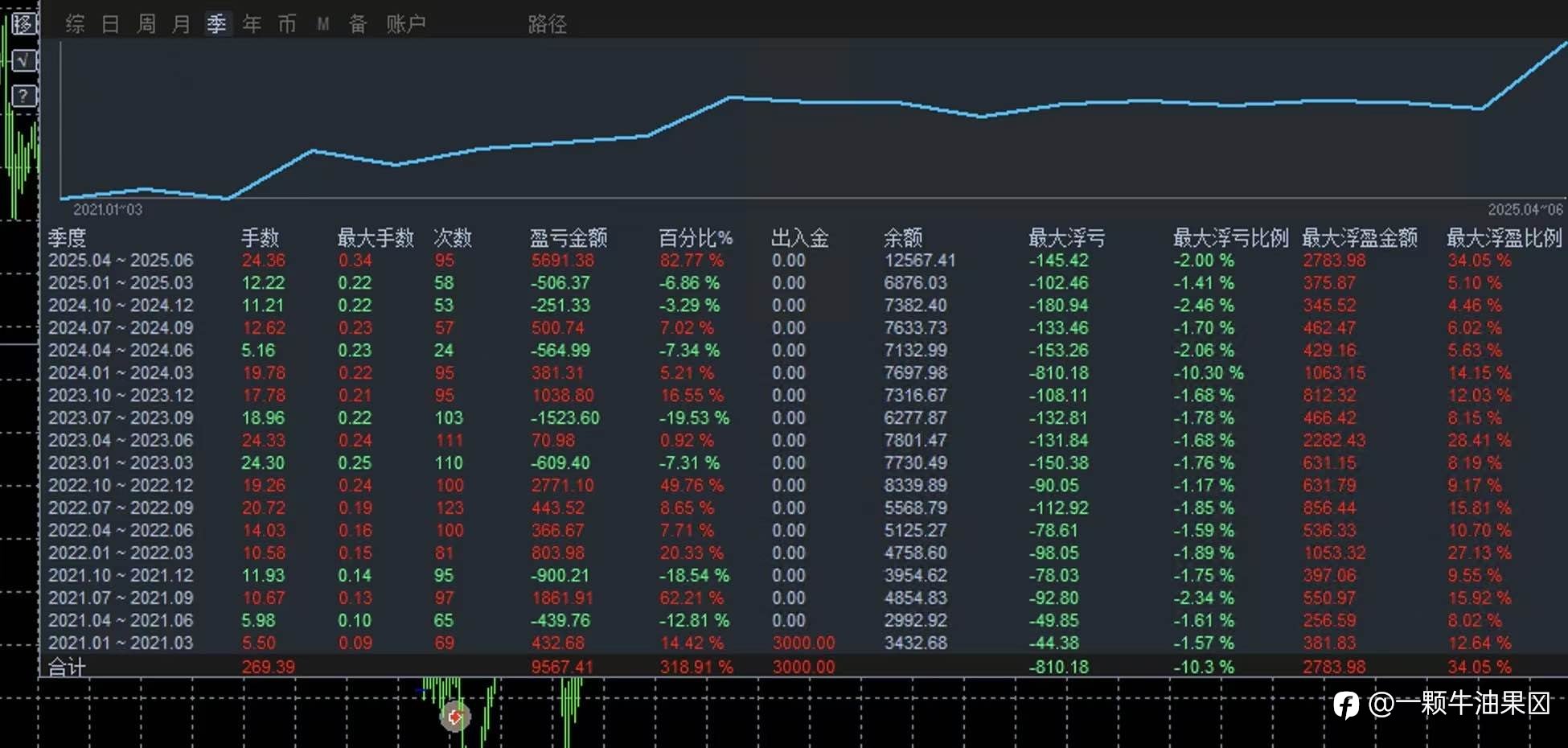Click balance value 12567.41
1568x748 pixels.
(x=920, y=261)
